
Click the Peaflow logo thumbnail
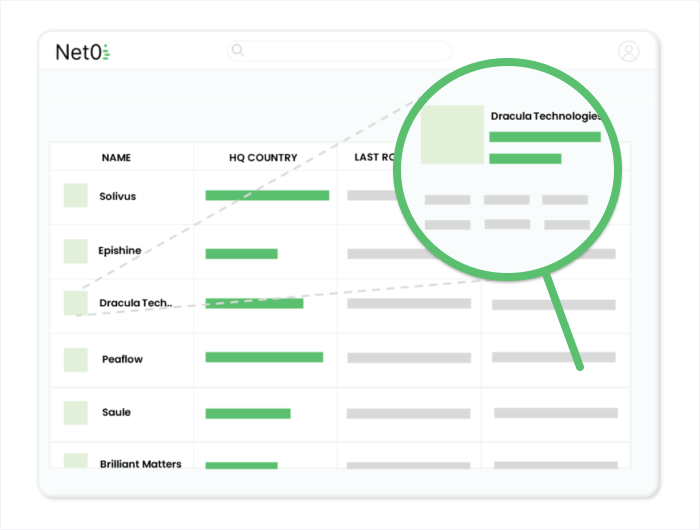coord(75,360)
